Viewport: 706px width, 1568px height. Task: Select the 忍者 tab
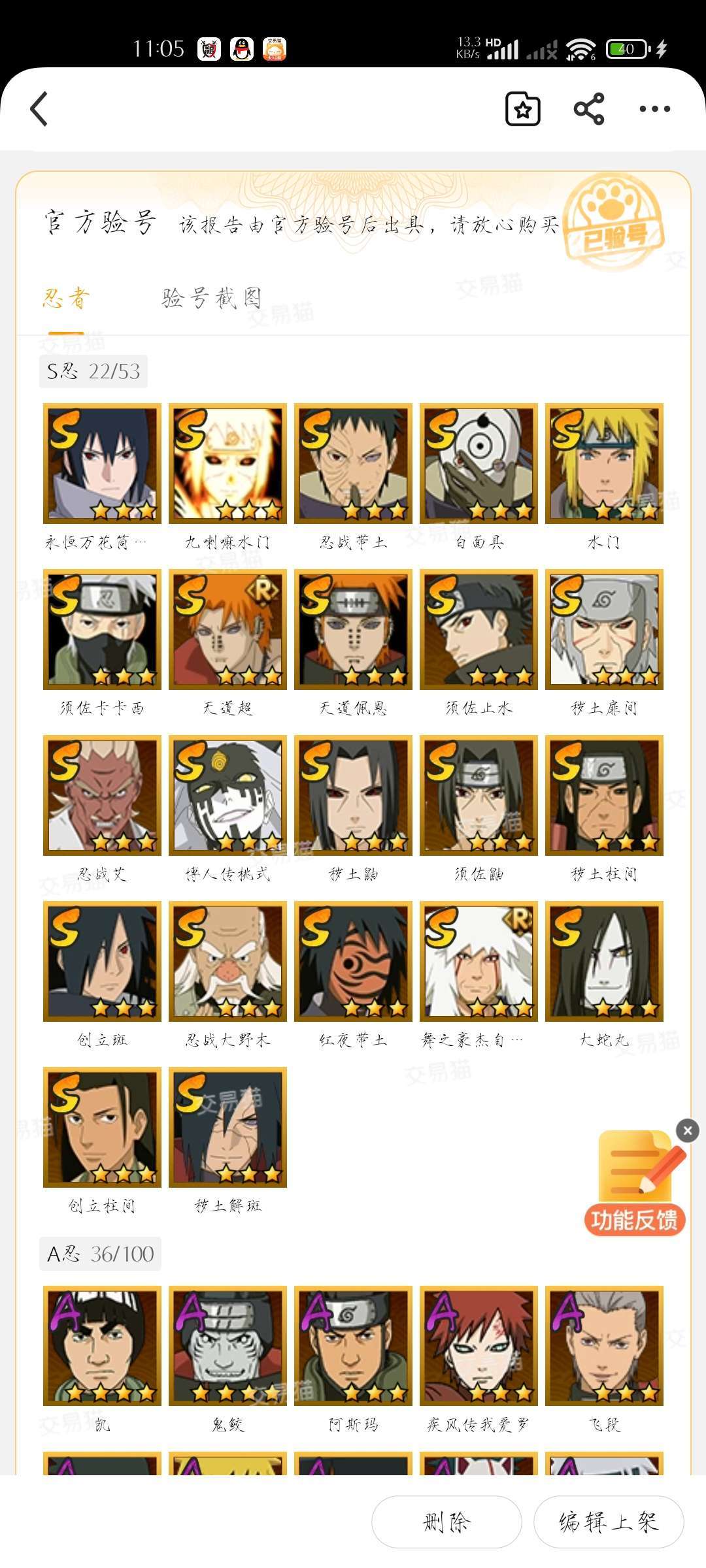click(x=66, y=298)
